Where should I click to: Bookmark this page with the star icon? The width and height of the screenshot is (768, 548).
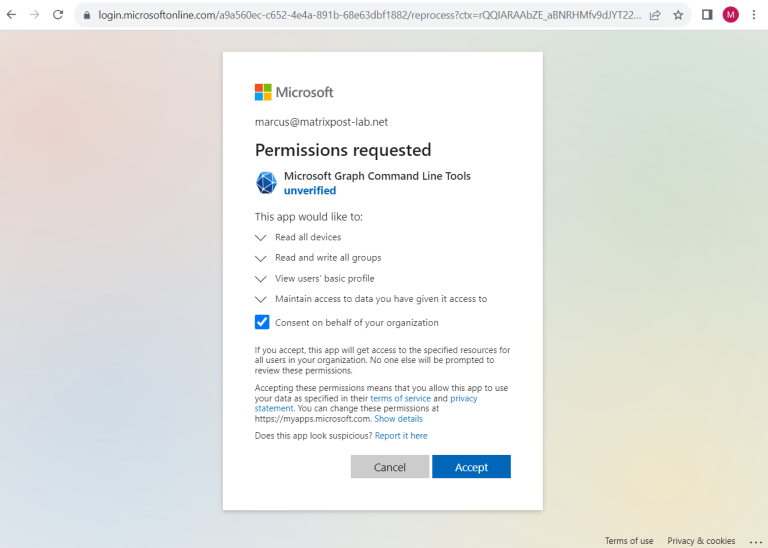click(x=678, y=15)
